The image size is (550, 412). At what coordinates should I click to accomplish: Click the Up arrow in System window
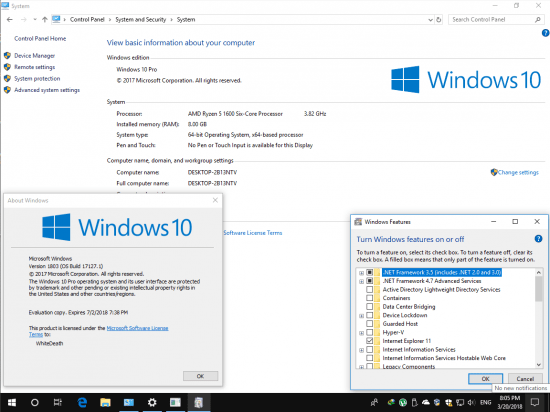click(x=45, y=20)
